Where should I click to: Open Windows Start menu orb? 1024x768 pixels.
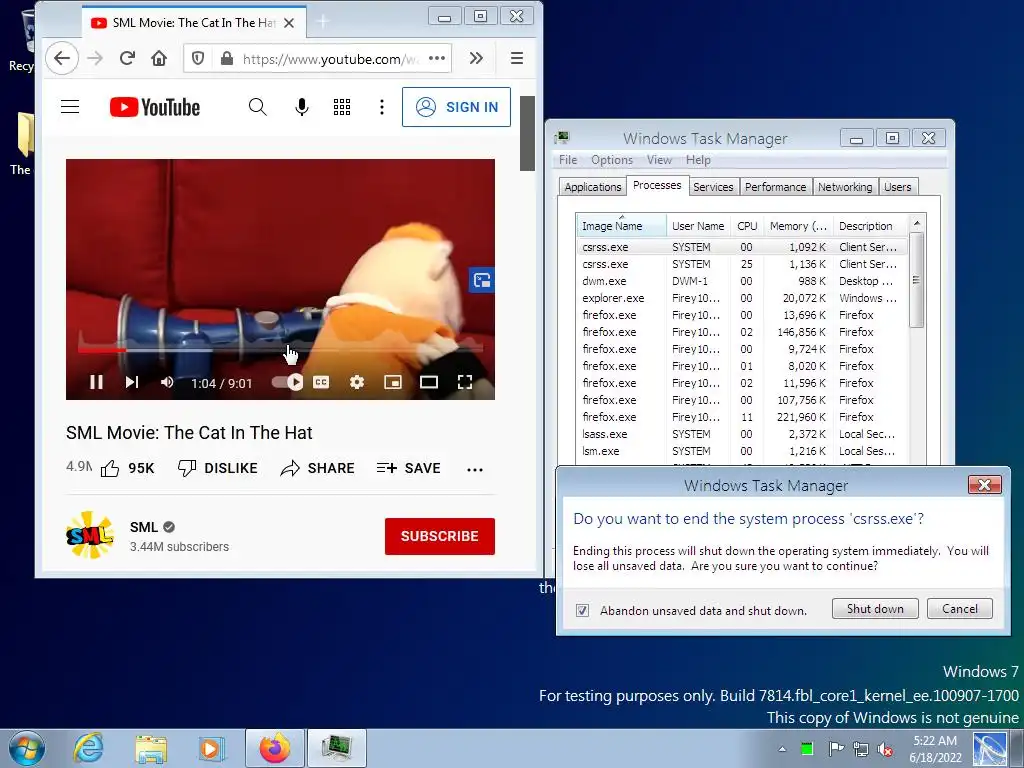[x=27, y=748]
